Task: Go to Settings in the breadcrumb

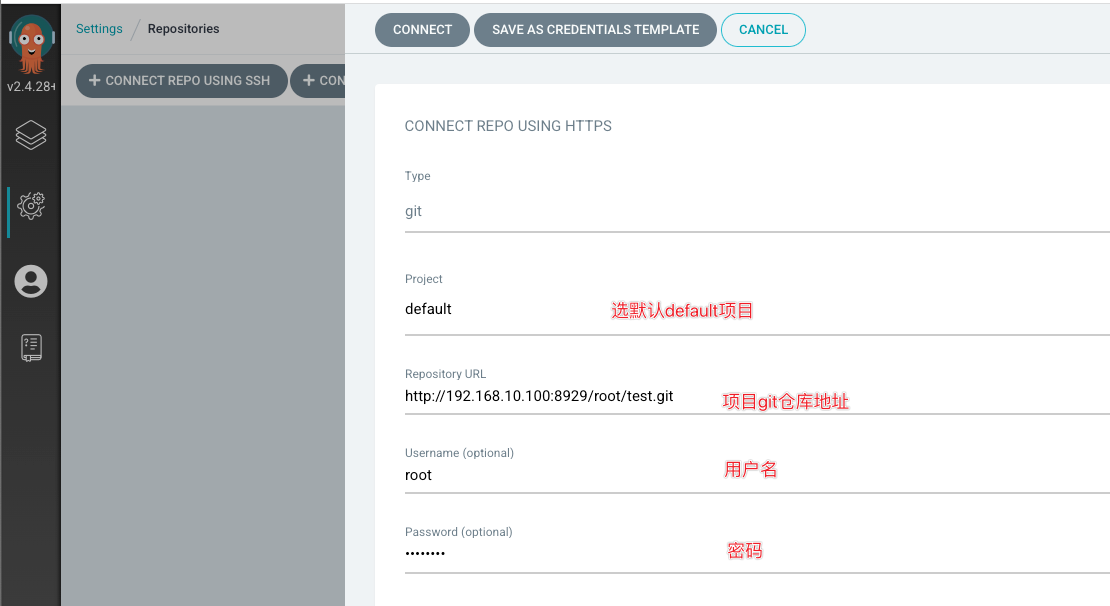Action: (x=99, y=29)
